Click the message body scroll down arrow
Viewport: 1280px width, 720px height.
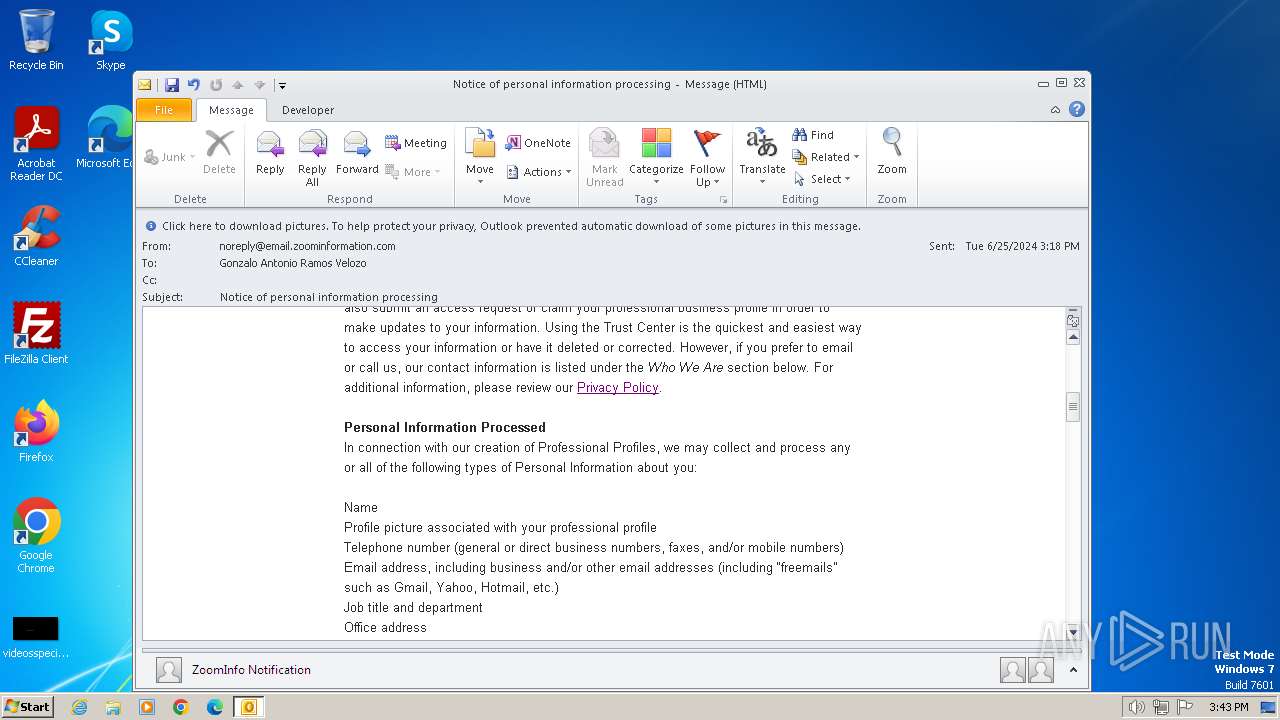(1073, 632)
